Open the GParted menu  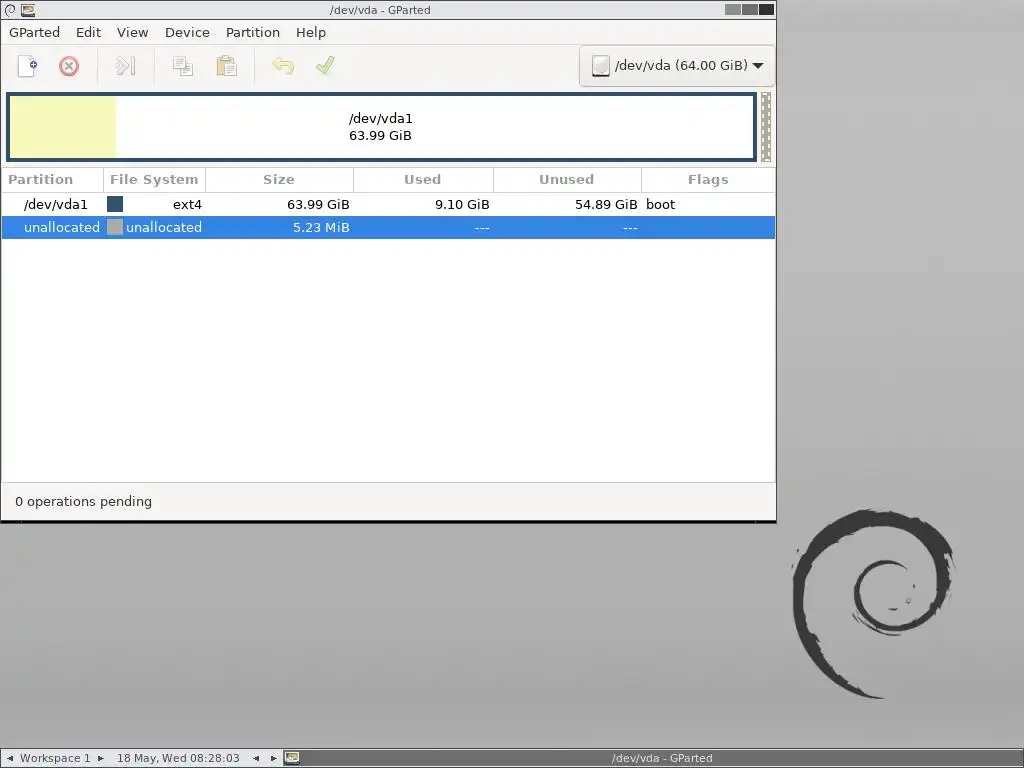35,33
